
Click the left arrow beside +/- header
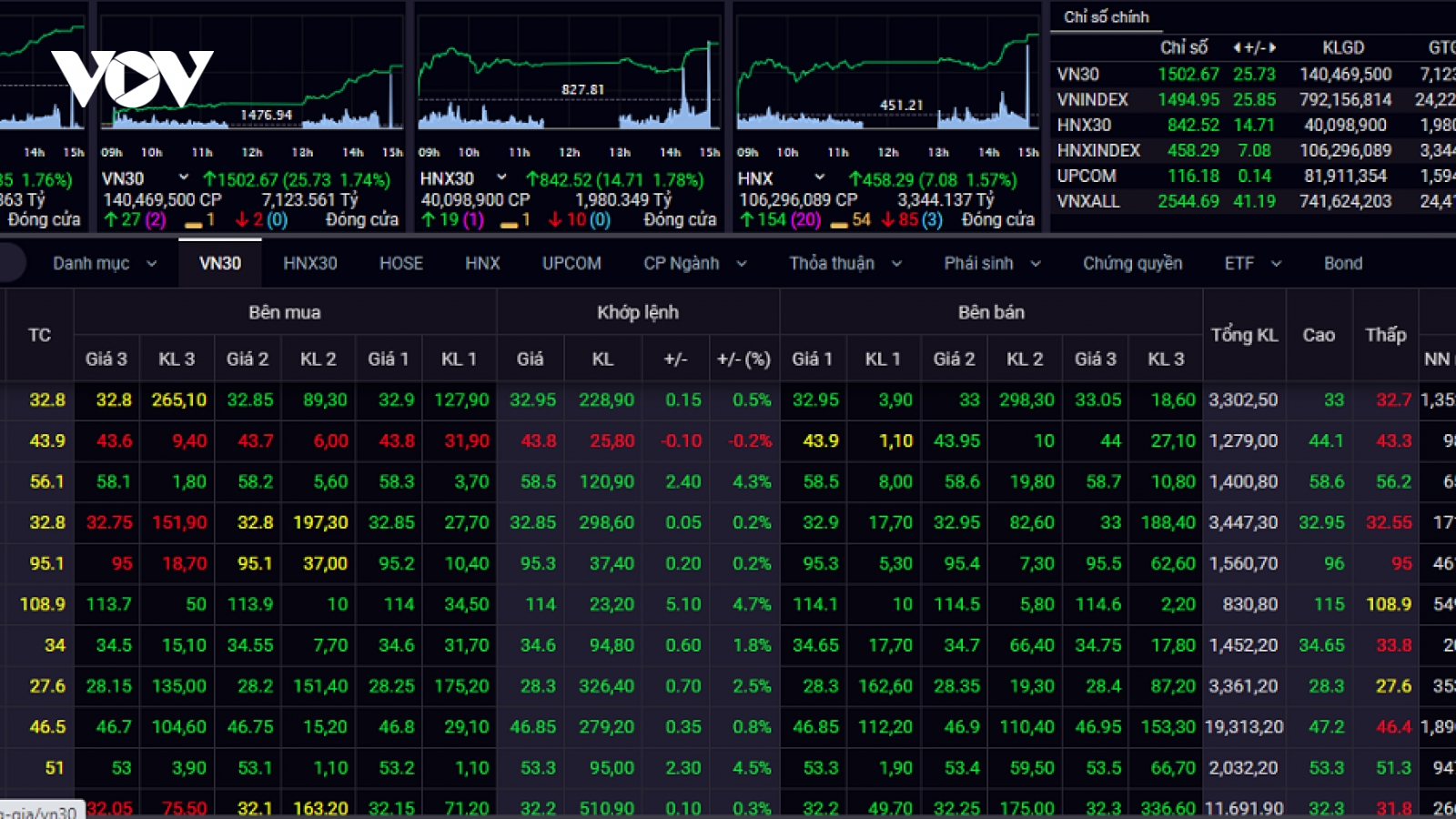[x=1238, y=47]
